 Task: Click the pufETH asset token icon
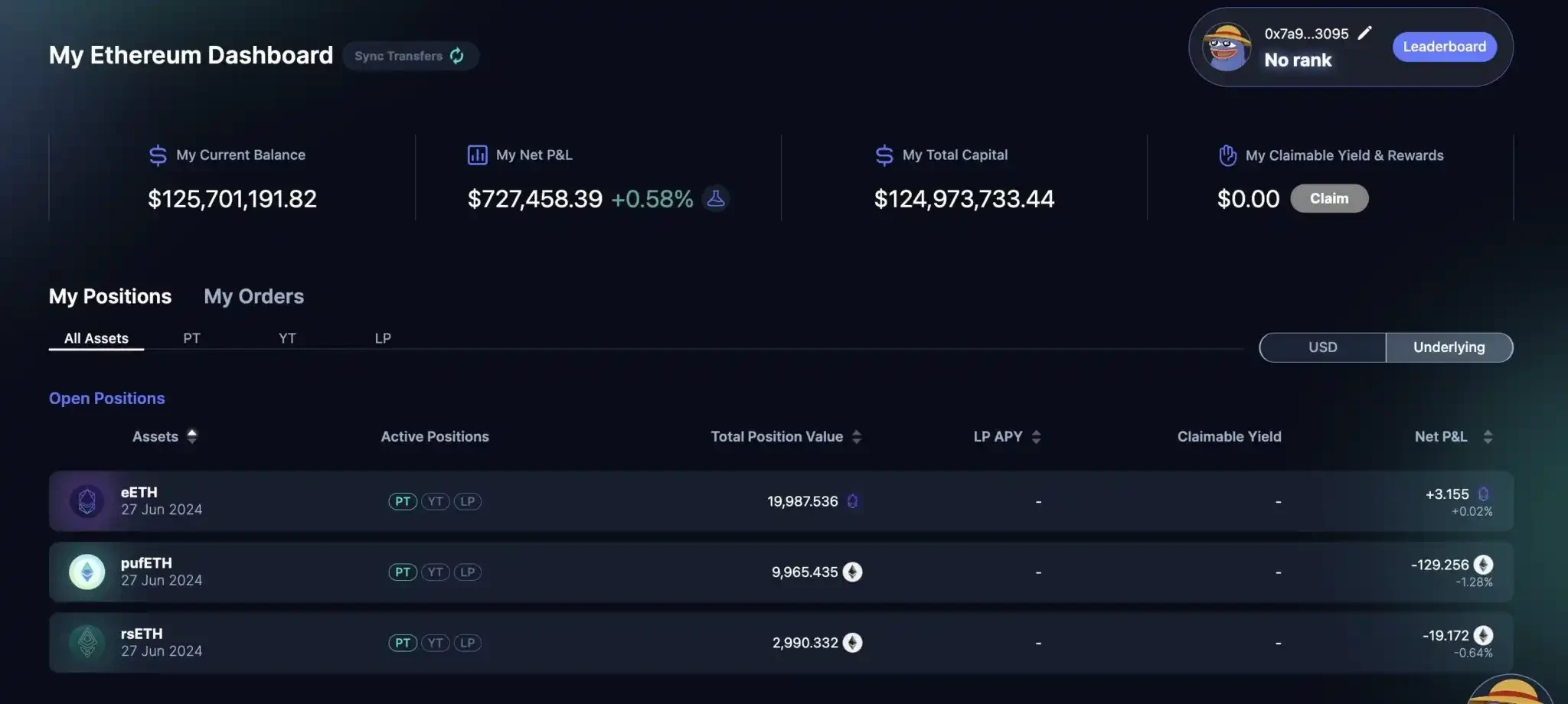tap(87, 572)
